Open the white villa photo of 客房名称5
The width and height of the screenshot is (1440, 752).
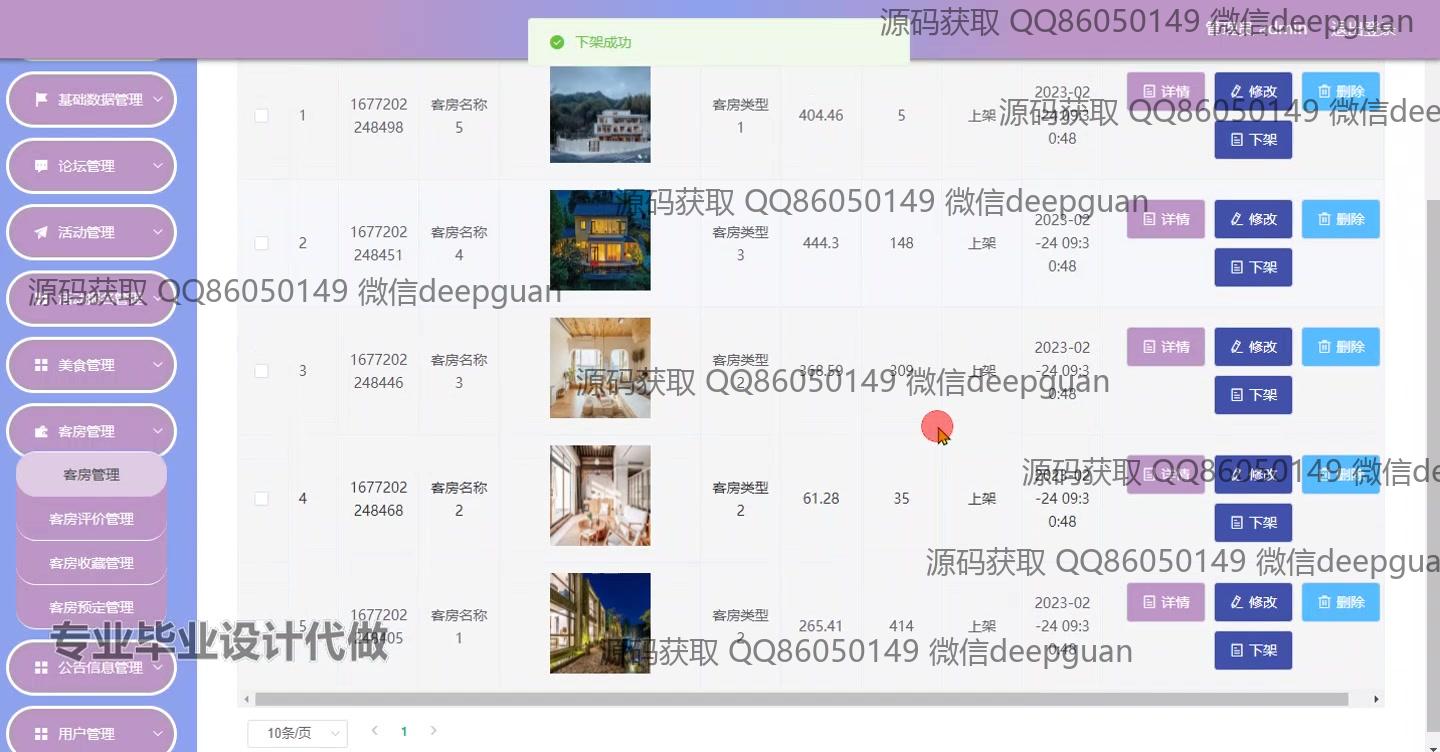[600, 114]
